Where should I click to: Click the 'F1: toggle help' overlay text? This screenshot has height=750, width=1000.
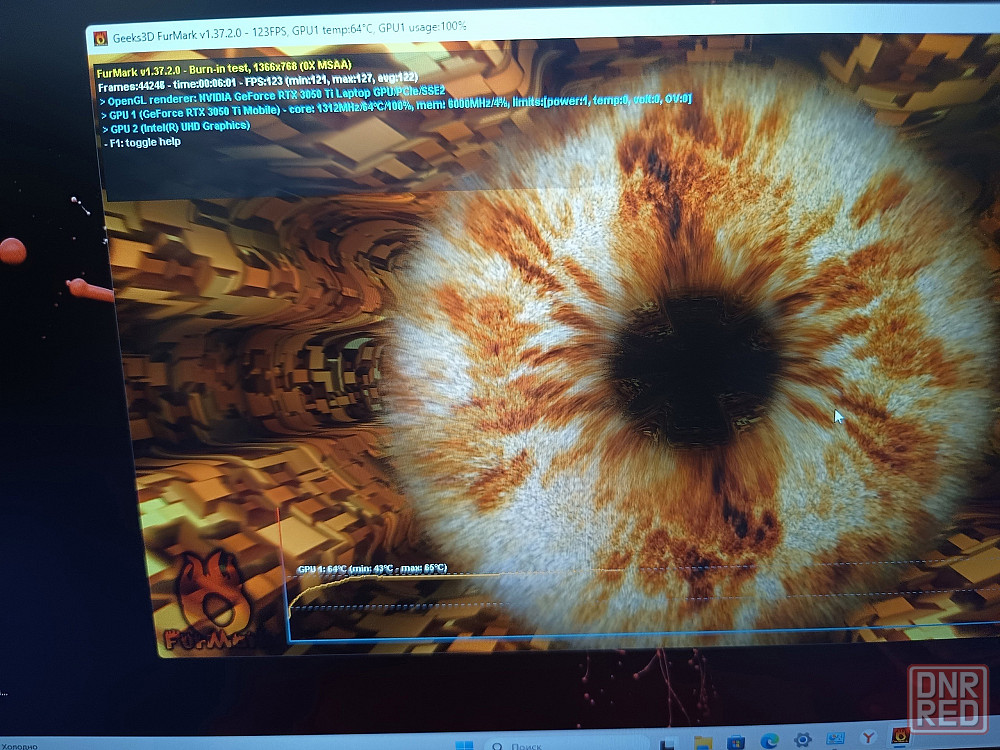[145, 142]
